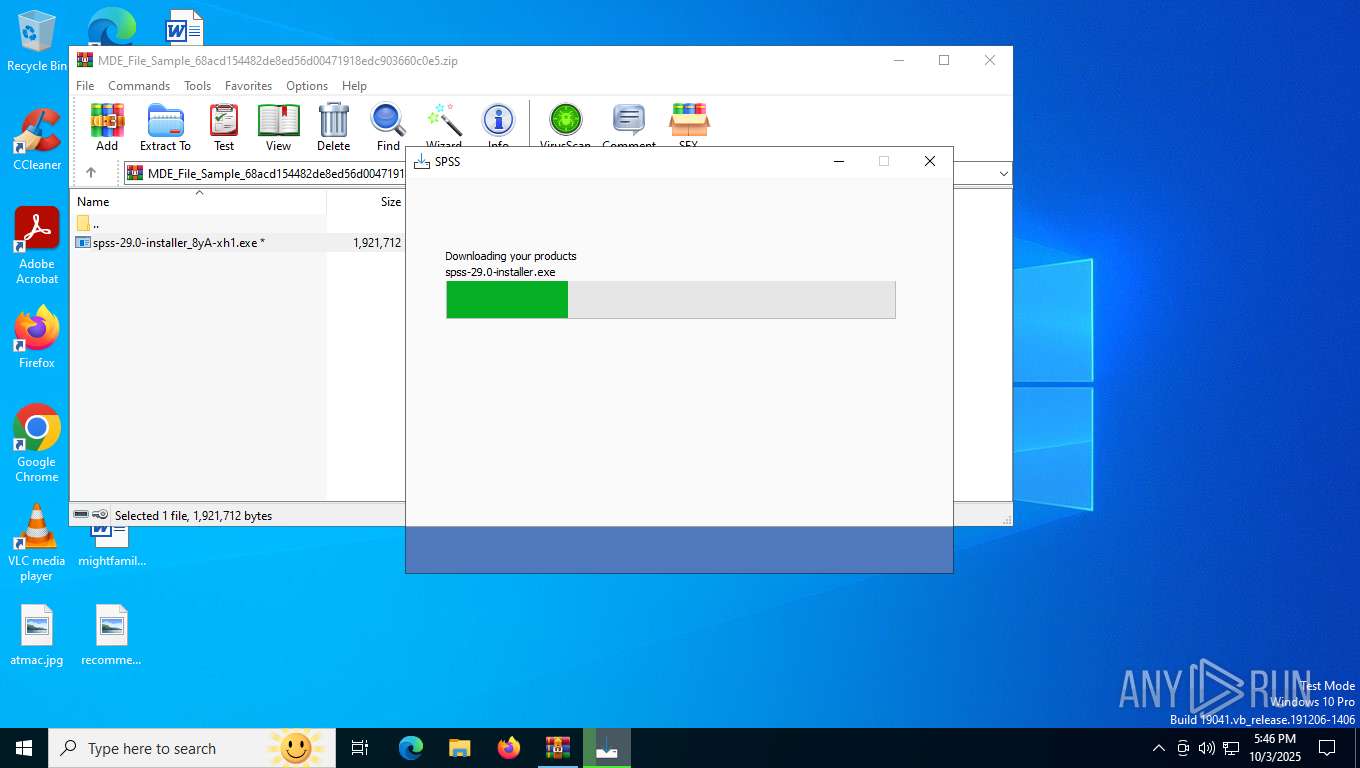
Task: Open notification center icon
Action: (1327, 748)
